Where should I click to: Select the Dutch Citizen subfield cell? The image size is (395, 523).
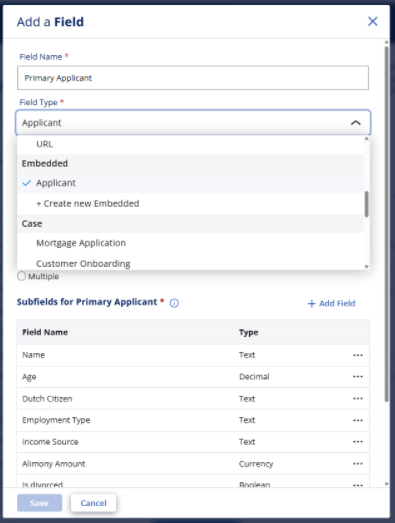click(47, 399)
